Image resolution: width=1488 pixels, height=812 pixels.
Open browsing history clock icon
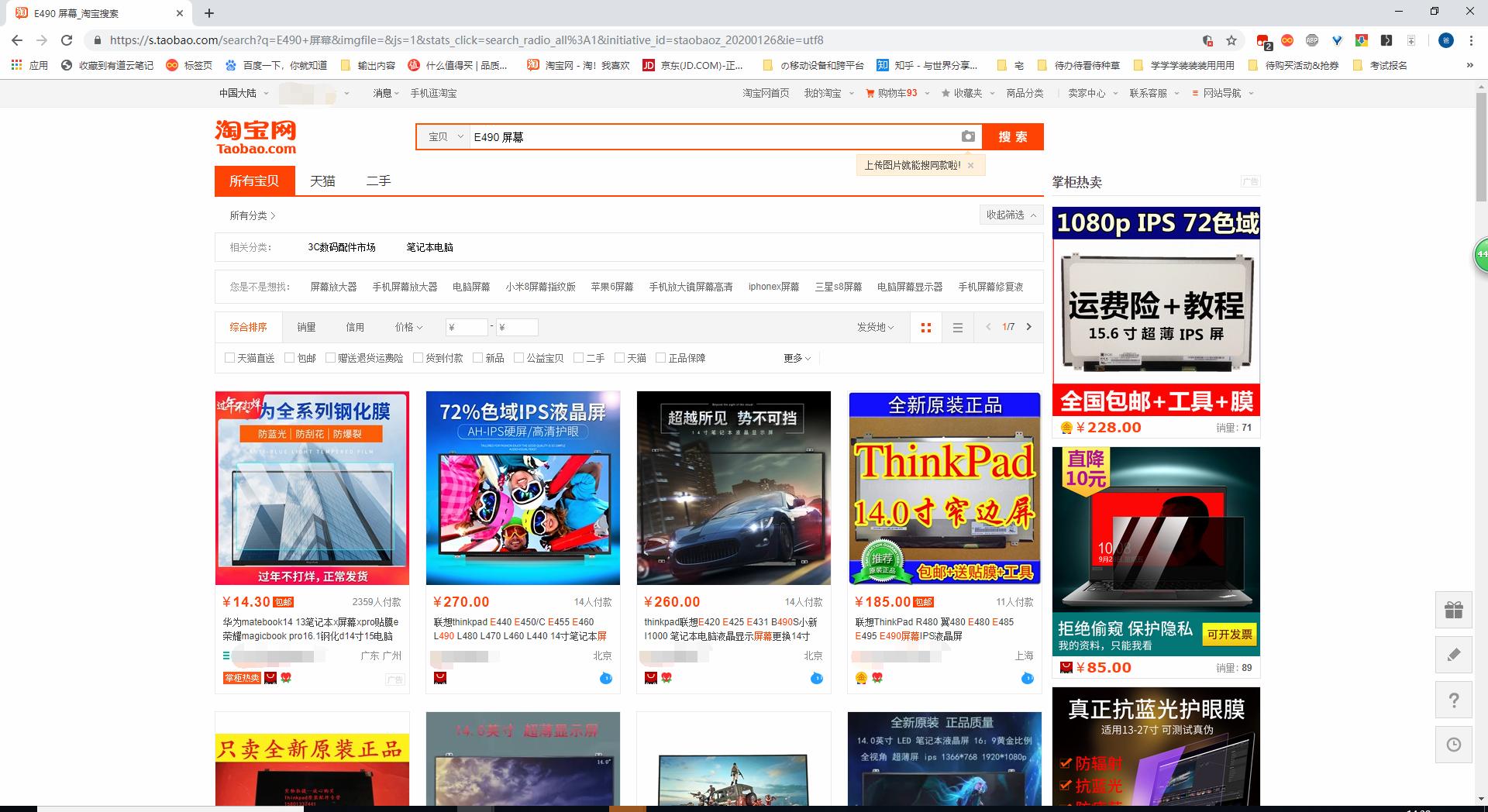pyautogui.click(x=1454, y=745)
